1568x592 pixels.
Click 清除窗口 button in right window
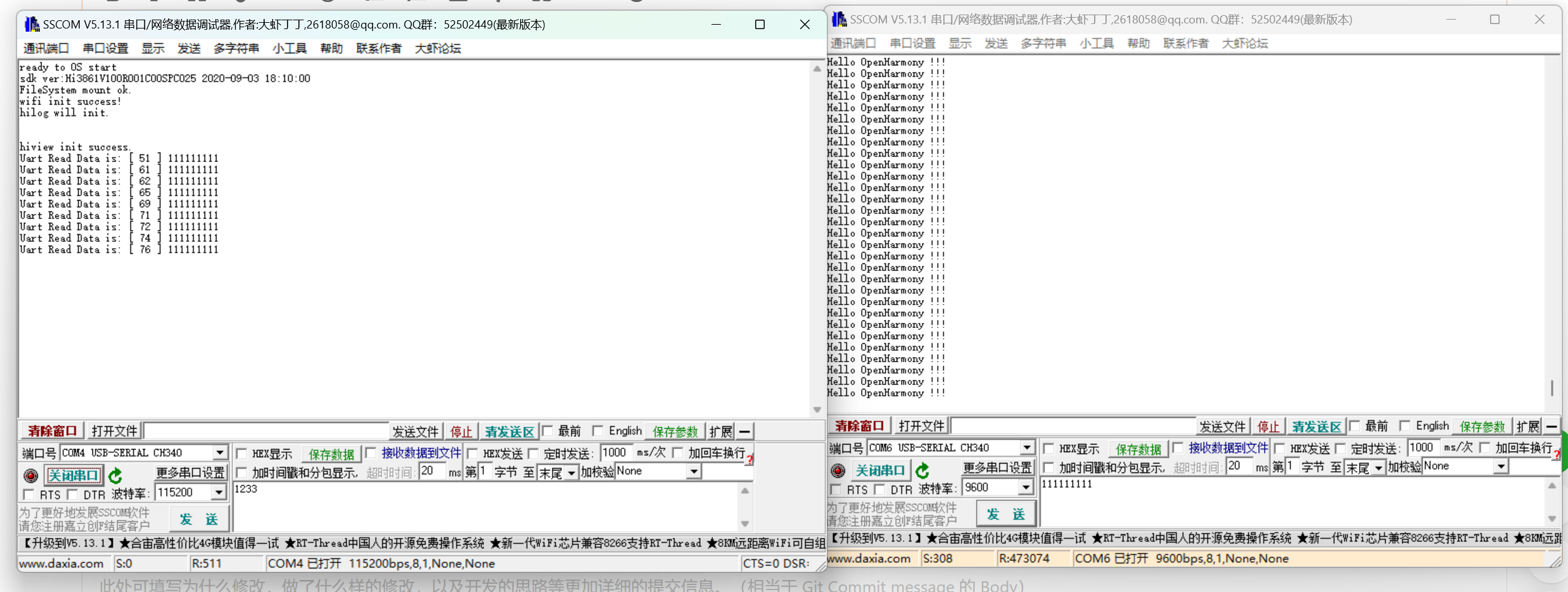pos(859,426)
